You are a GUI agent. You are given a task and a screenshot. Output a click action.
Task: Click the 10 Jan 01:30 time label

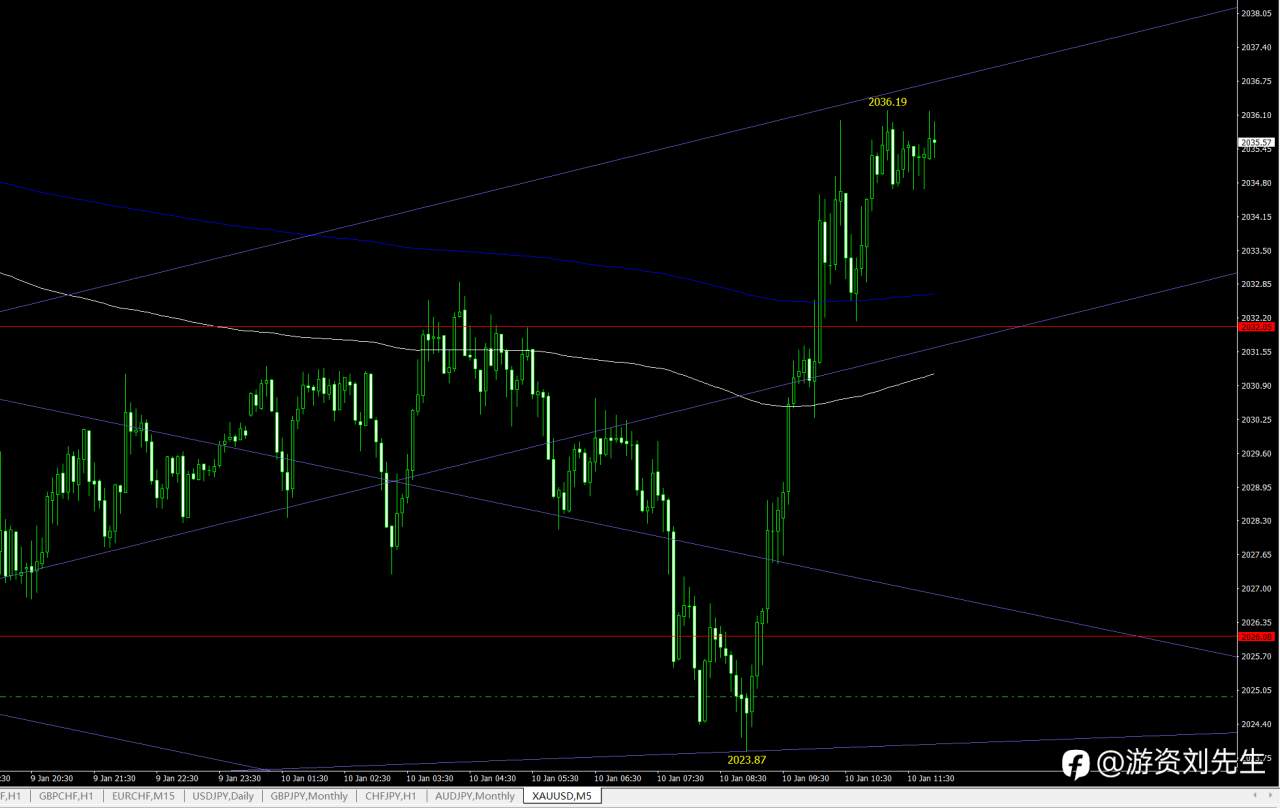pyautogui.click(x=304, y=777)
